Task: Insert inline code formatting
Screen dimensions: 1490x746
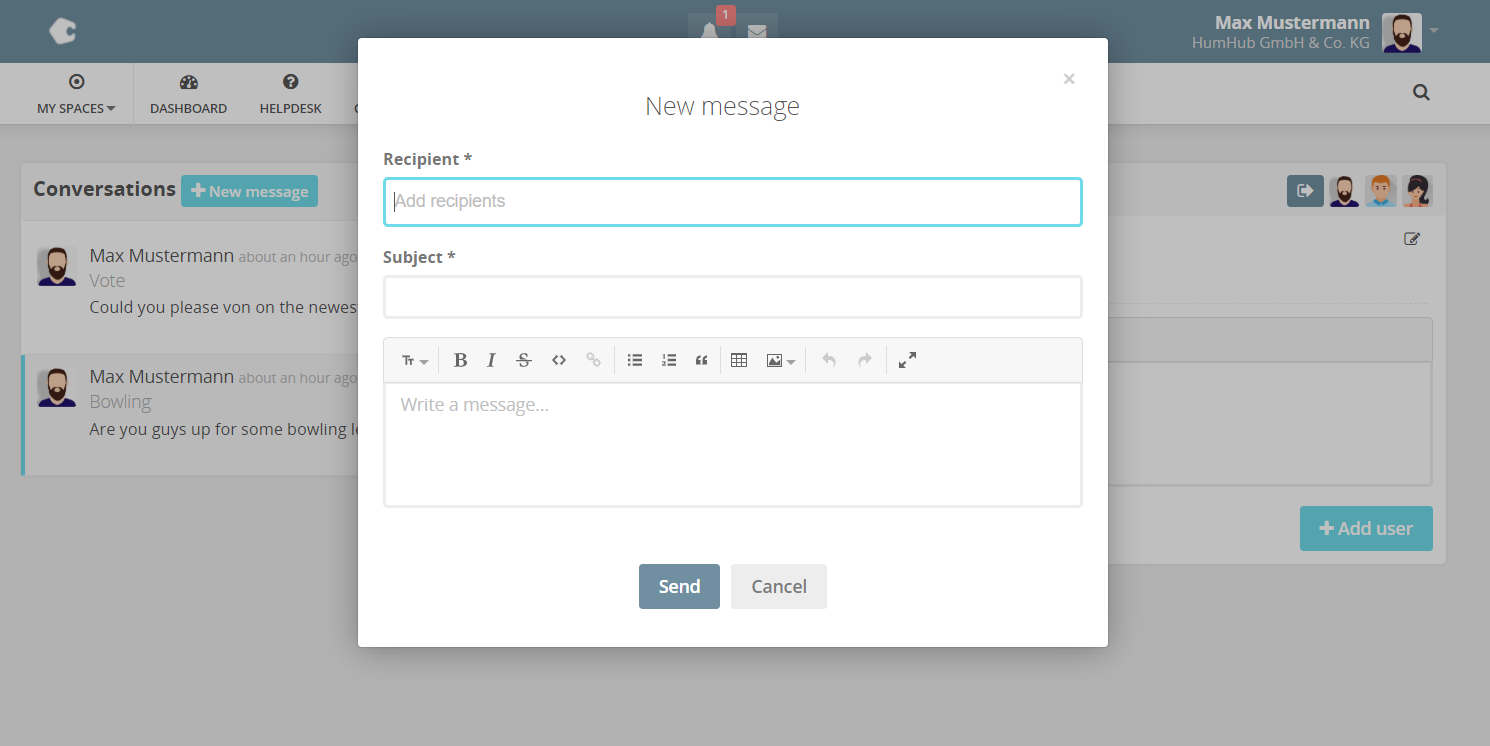Action: [x=559, y=361]
